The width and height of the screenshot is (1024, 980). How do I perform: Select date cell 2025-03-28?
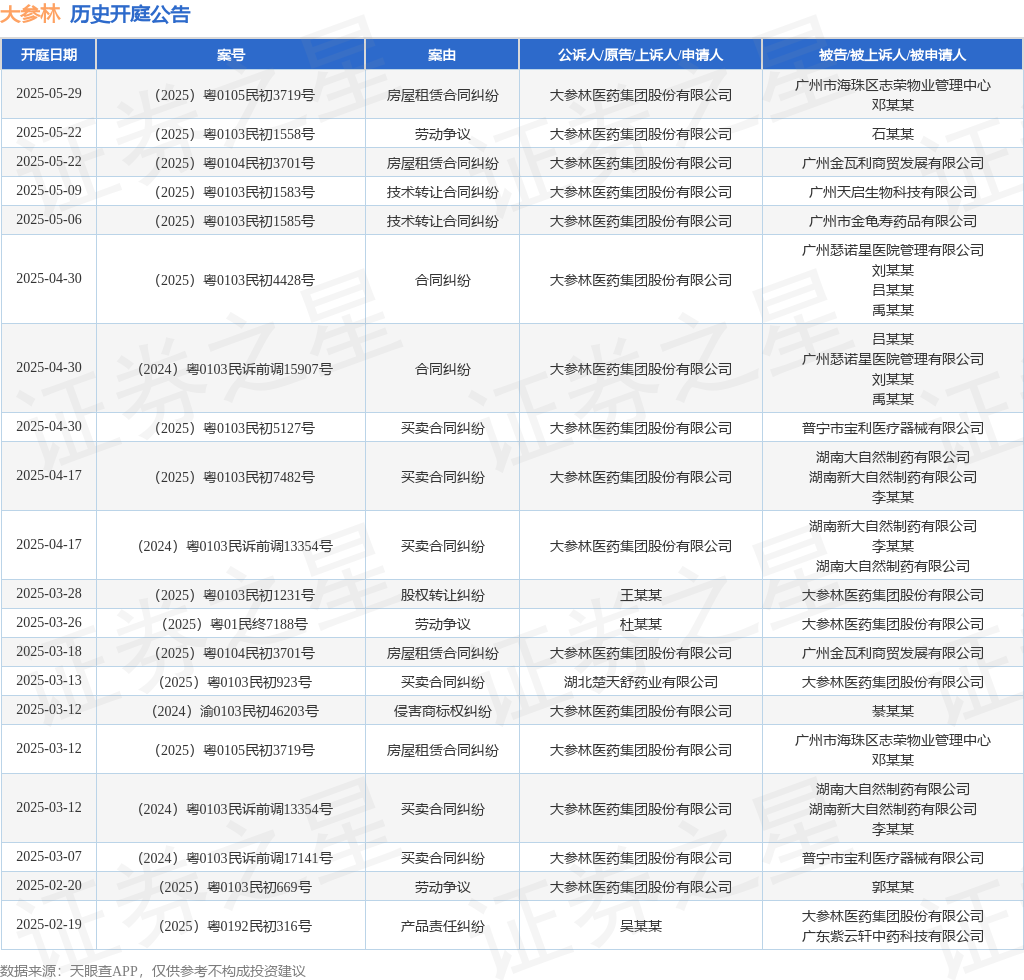(x=49, y=593)
